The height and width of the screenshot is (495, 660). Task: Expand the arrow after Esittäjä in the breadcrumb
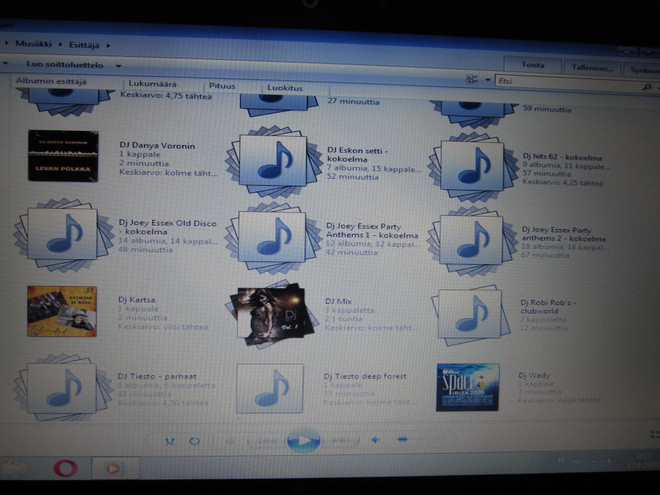point(108,45)
